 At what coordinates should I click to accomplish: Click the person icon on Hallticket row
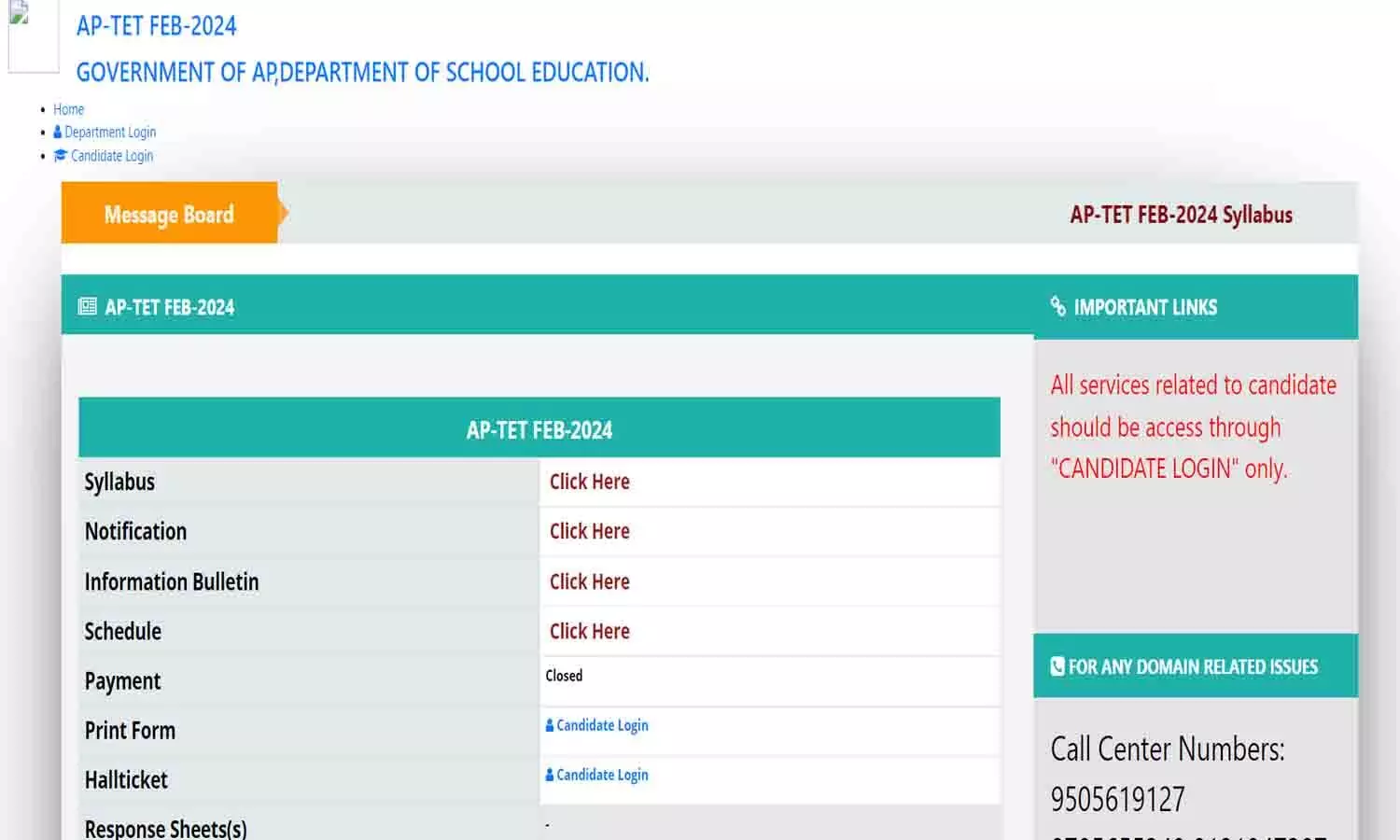[x=550, y=775]
